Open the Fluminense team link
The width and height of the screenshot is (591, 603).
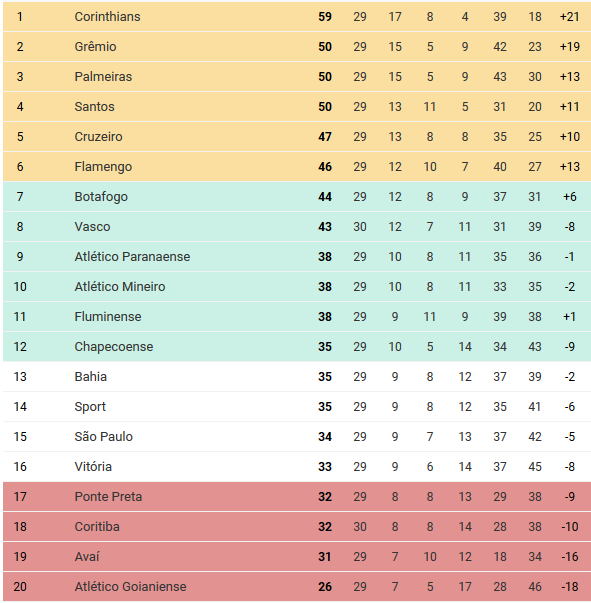[x=108, y=316]
